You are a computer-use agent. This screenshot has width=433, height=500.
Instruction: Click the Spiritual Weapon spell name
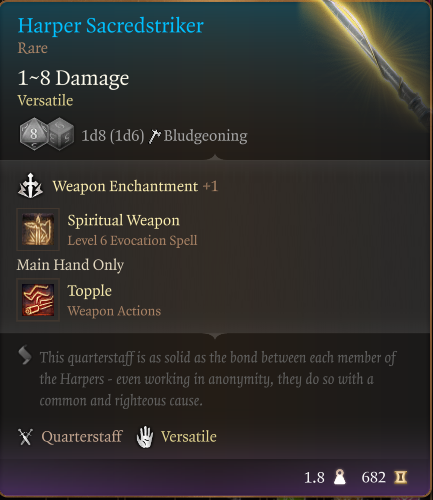[x=123, y=220]
